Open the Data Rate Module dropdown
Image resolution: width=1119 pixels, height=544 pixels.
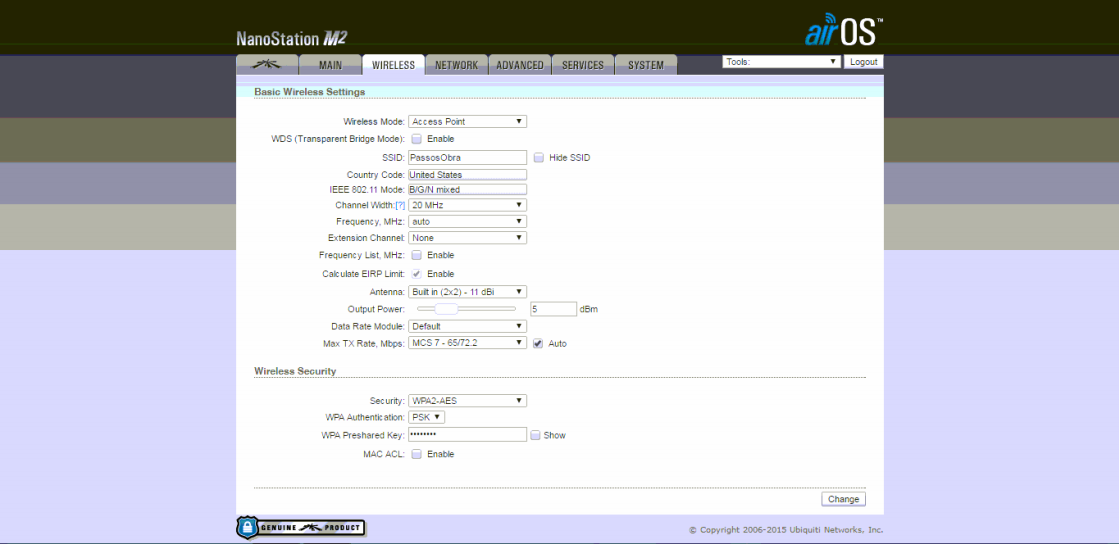tap(467, 326)
